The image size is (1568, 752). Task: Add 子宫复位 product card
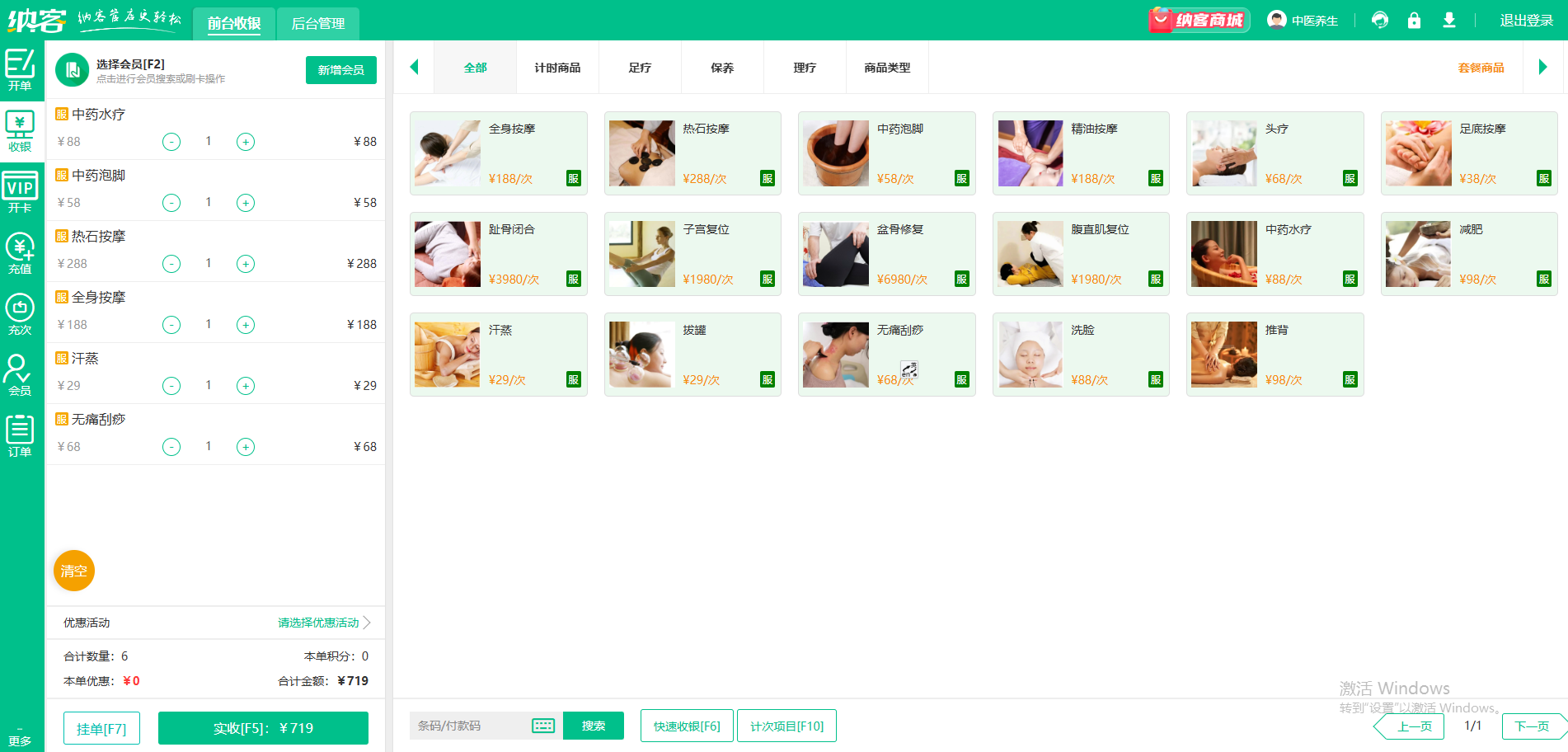pos(692,254)
